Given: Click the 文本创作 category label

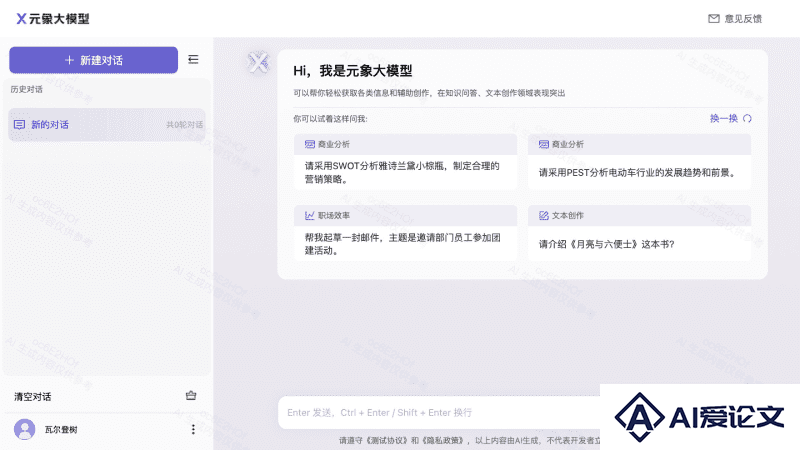Looking at the screenshot, I should 568,215.
